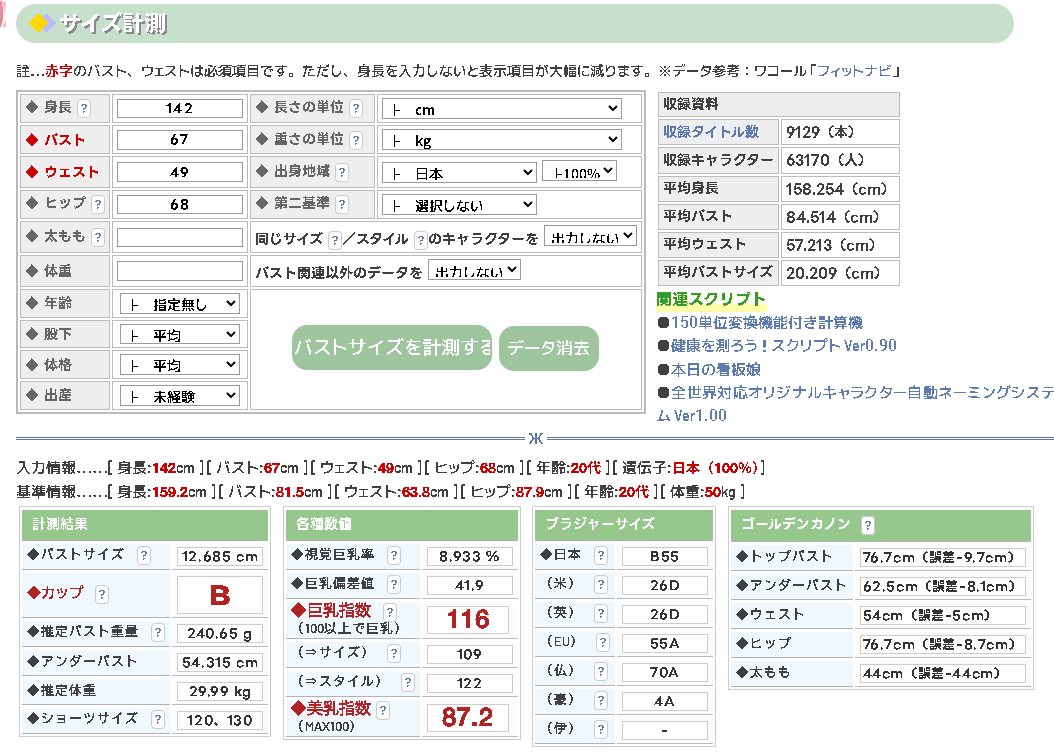
Task: Open the 出産 未経験 dropdown
Action: coord(180,397)
